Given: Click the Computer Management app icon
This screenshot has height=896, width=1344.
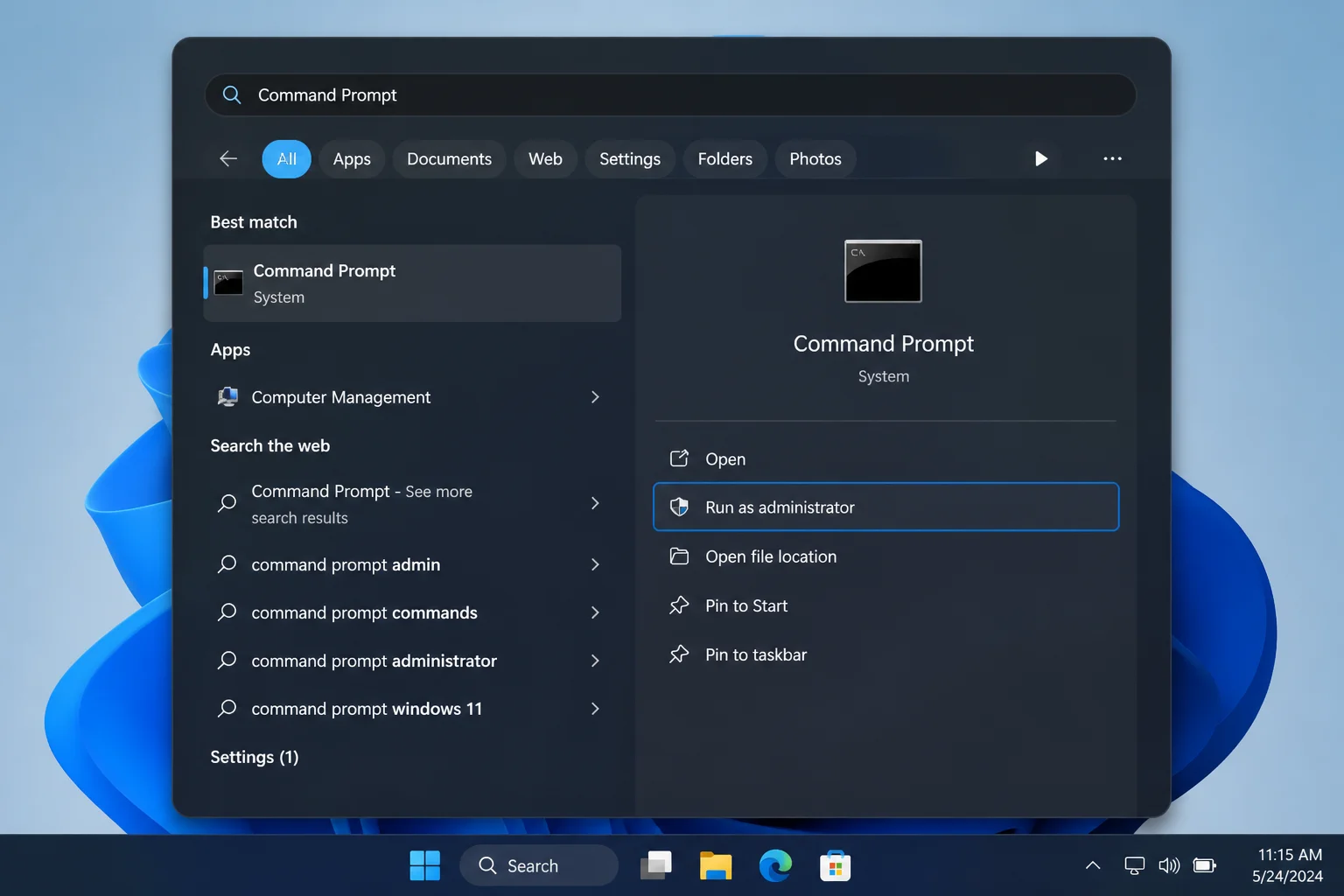Looking at the screenshot, I should pyautogui.click(x=227, y=396).
